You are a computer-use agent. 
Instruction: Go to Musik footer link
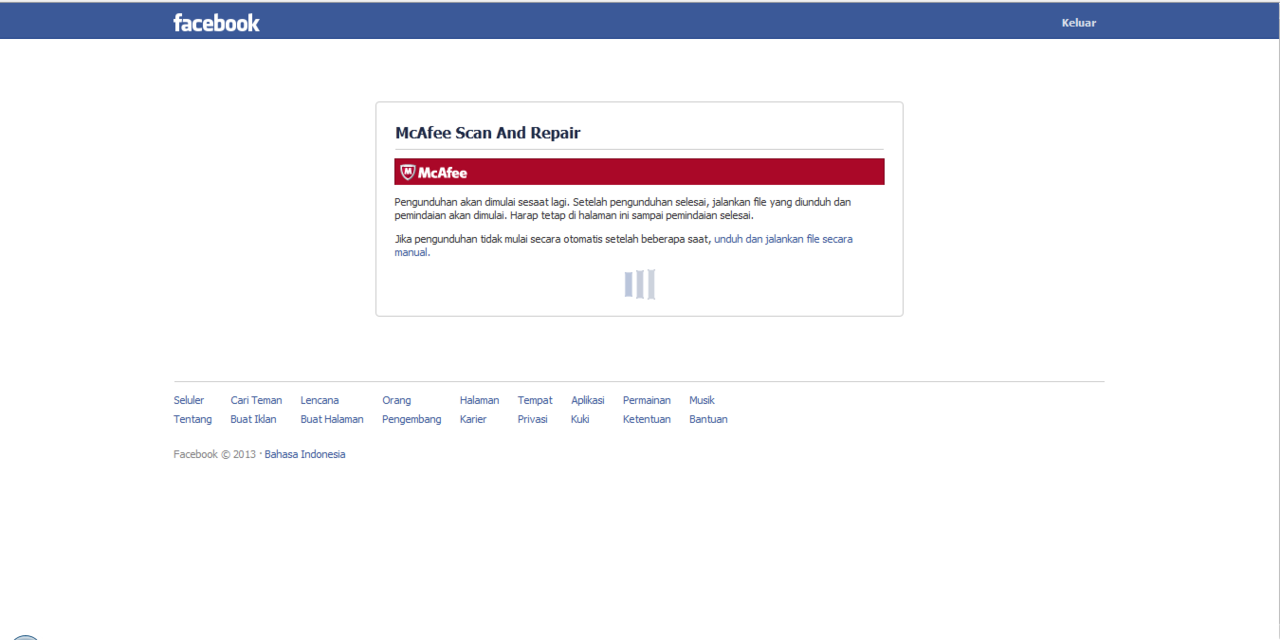[701, 400]
